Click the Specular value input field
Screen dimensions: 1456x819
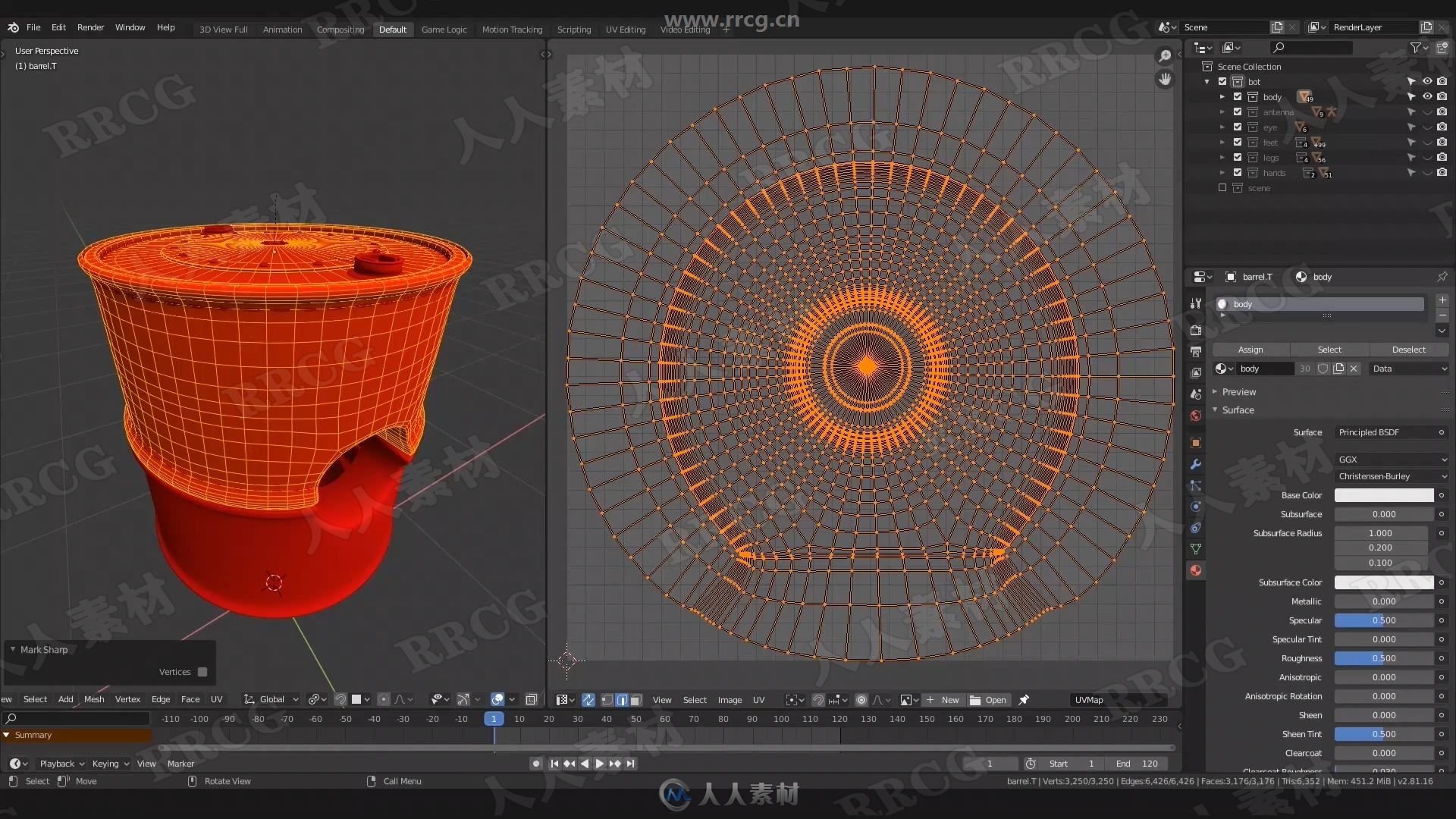[1383, 620]
